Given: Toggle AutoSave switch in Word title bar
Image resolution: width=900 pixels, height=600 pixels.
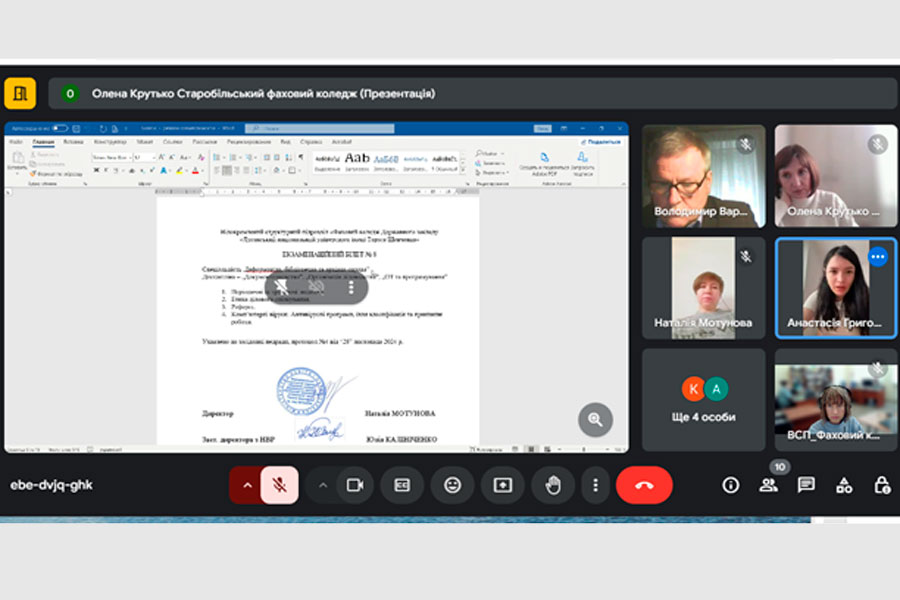Looking at the screenshot, I should [x=60, y=128].
